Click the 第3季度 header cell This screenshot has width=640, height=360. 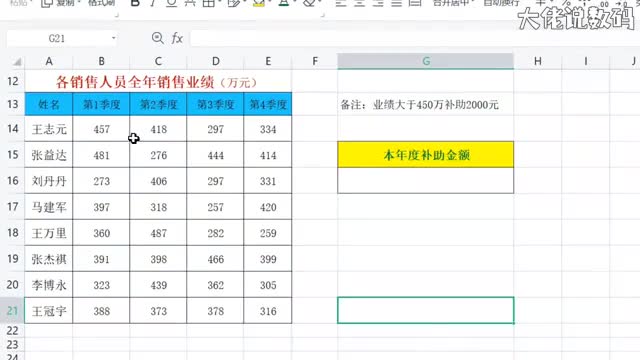tap(215, 104)
